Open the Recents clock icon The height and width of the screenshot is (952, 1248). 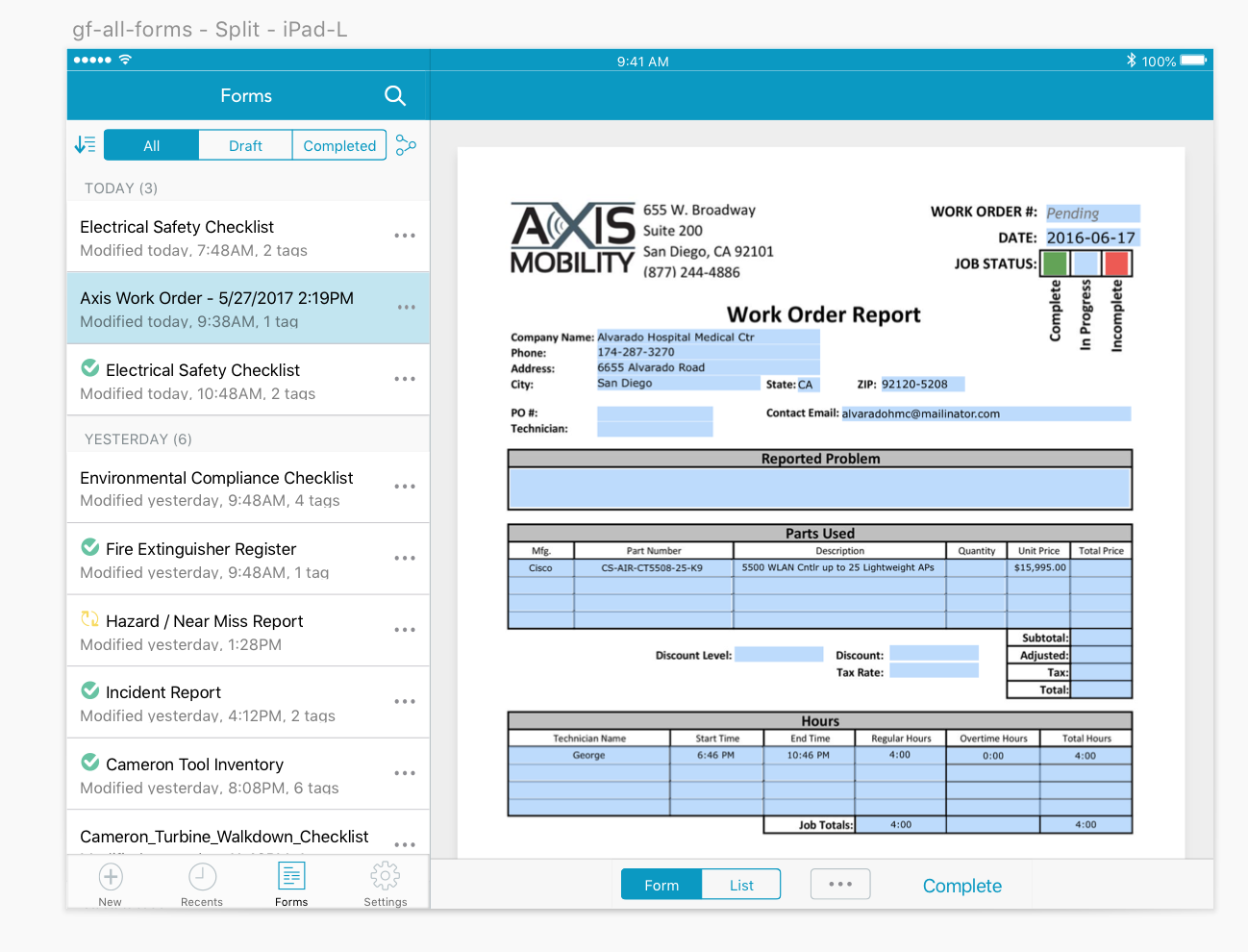(202, 877)
